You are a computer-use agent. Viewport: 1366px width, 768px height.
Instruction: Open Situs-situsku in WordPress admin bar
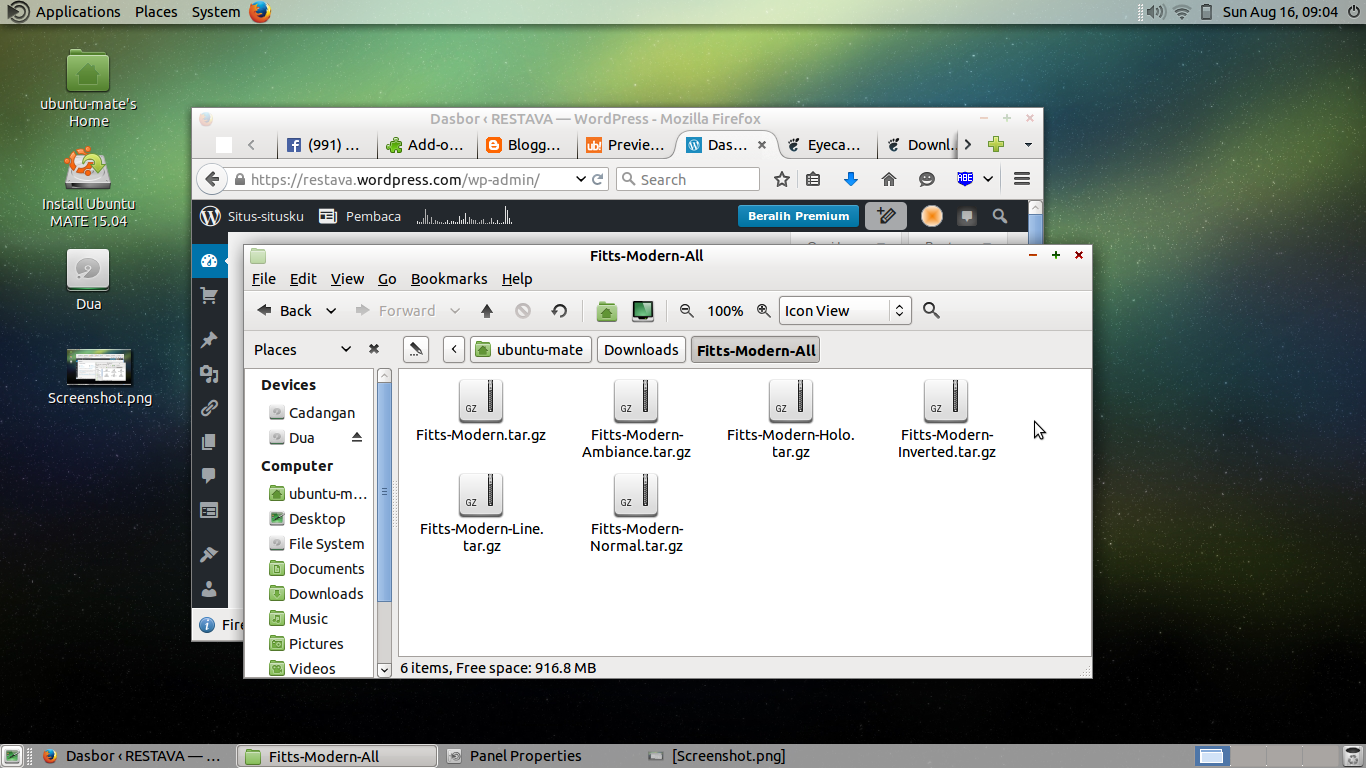click(252, 216)
